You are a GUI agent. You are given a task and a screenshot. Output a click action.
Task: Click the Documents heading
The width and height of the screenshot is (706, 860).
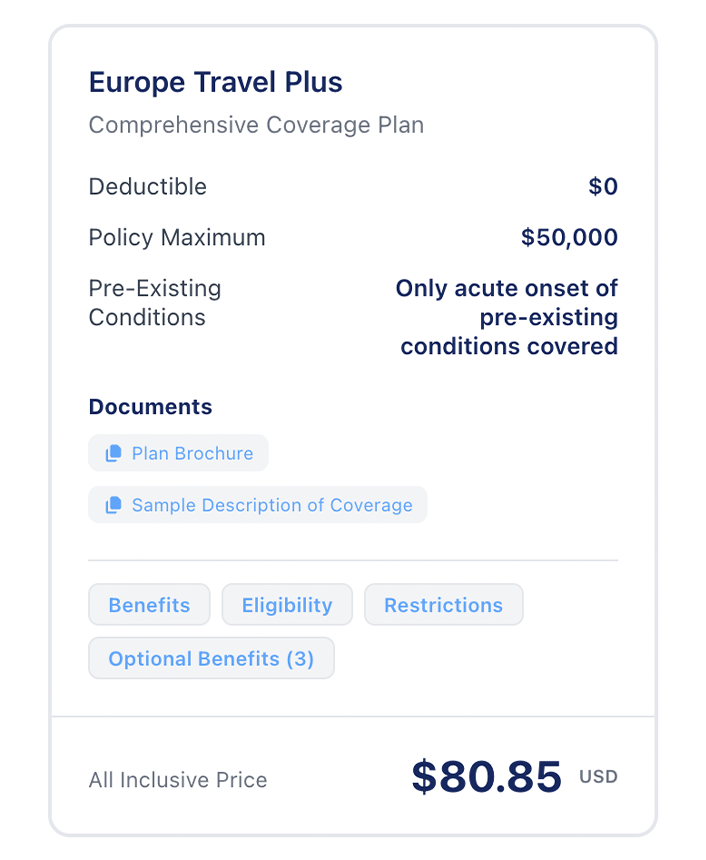(150, 407)
